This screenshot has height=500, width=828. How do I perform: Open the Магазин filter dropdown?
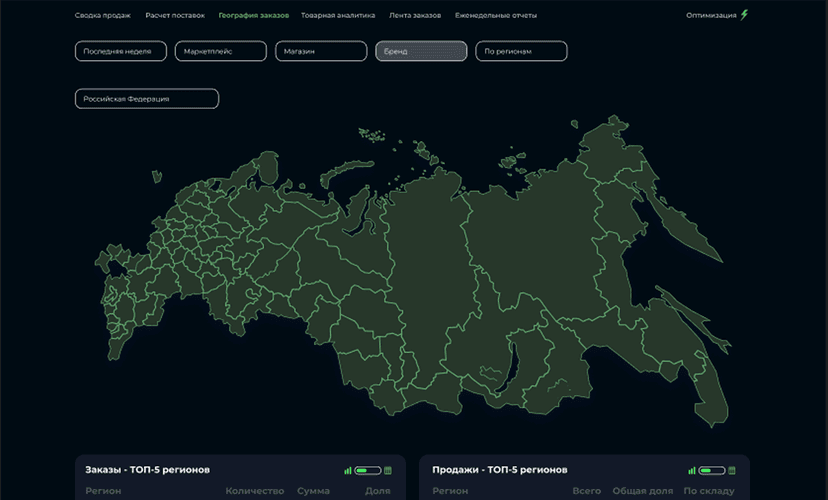pos(321,51)
